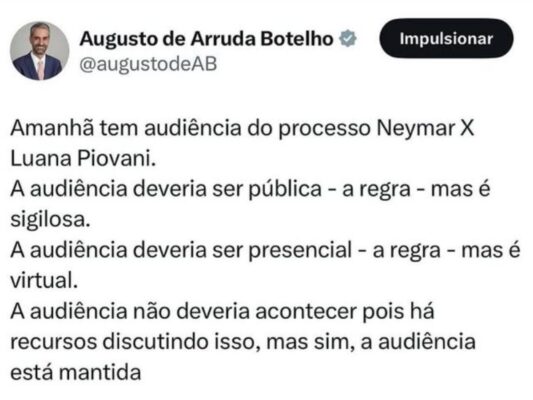The width and height of the screenshot is (533, 400).
Task: Click the word discutindo in the tweet
Action: pos(156,342)
